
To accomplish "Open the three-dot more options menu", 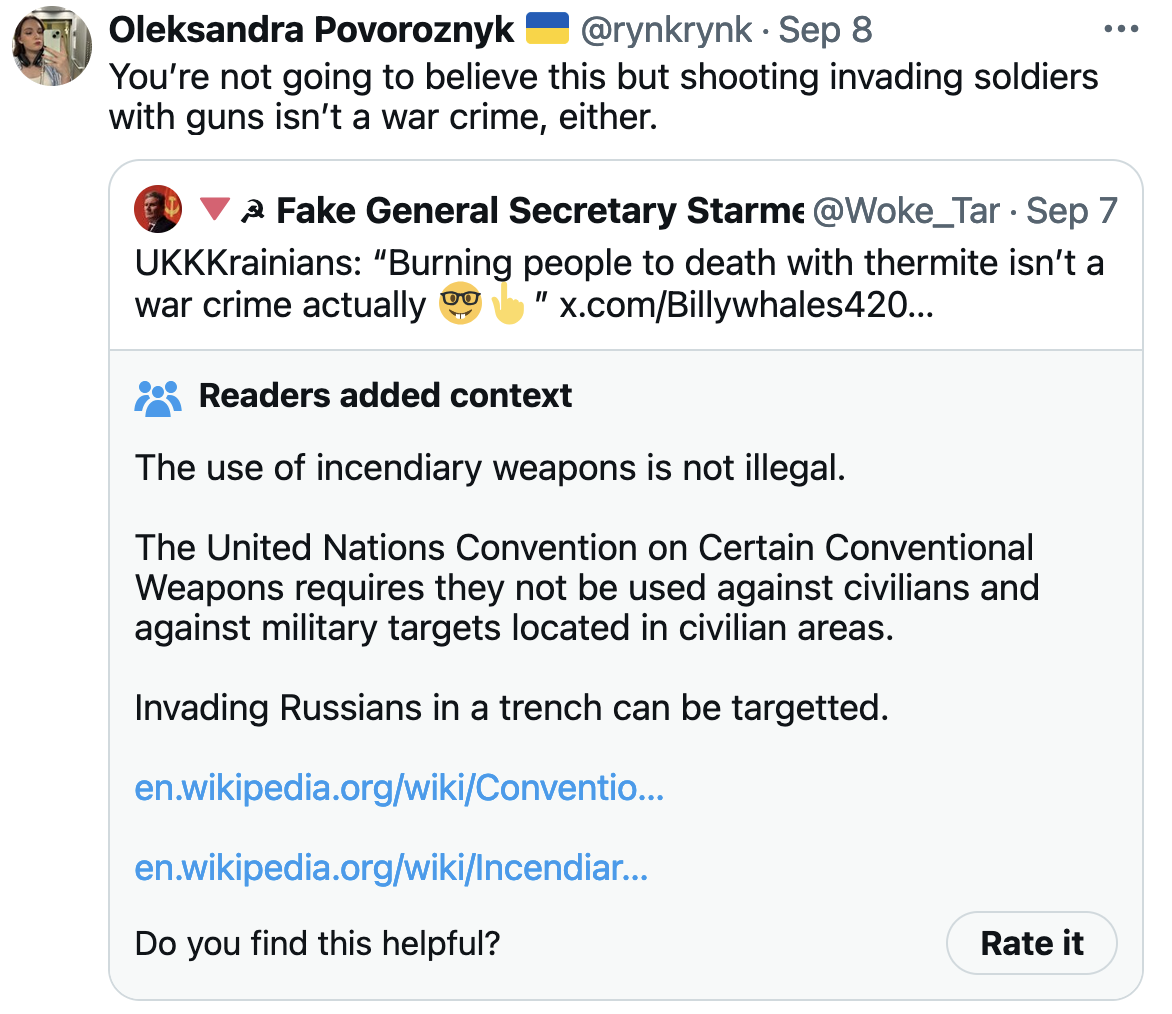I will pyautogui.click(x=1121, y=29).
